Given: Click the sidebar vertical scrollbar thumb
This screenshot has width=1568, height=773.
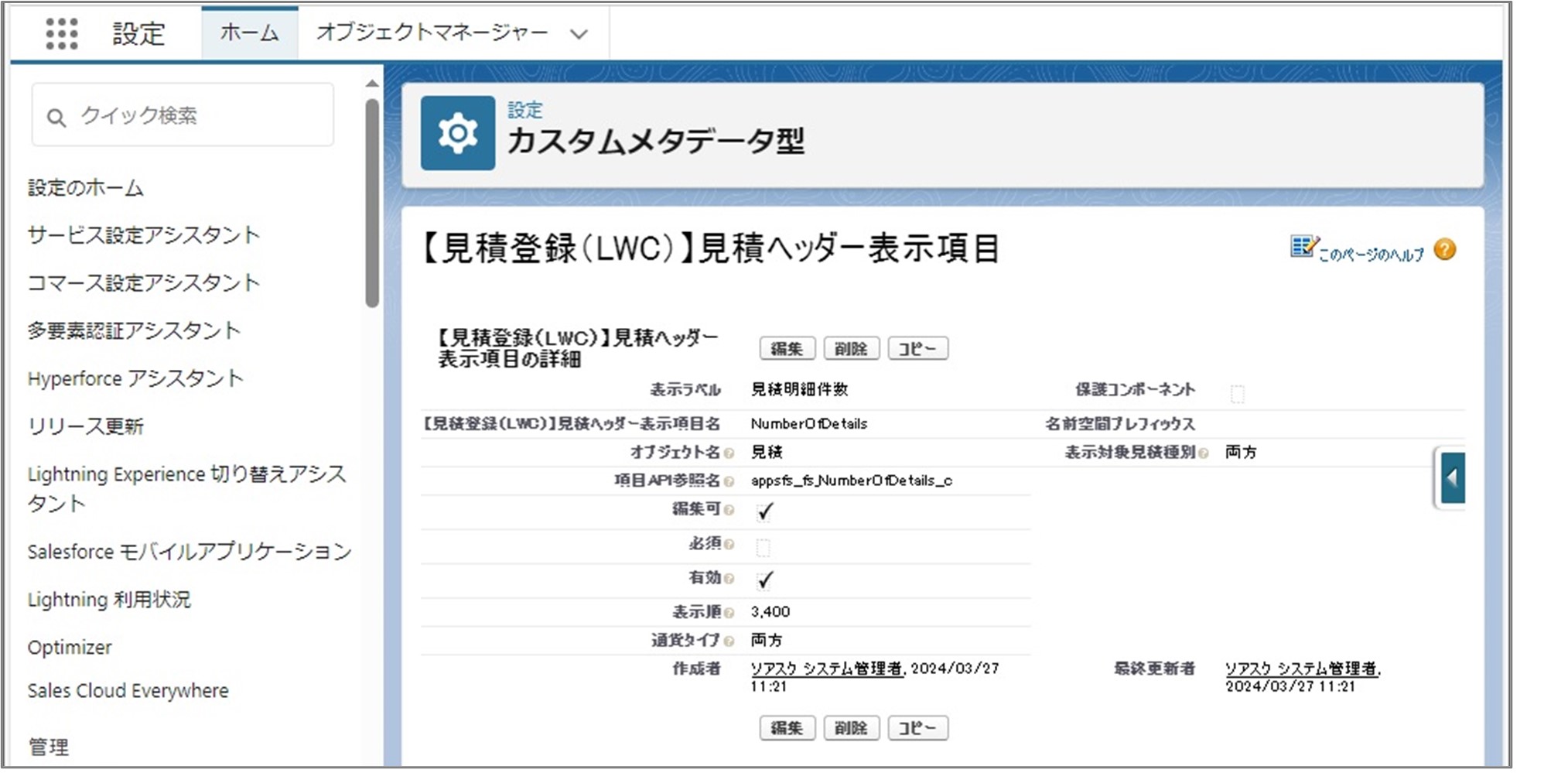Looking at the screenshot, I should click(x=372, y=203).
